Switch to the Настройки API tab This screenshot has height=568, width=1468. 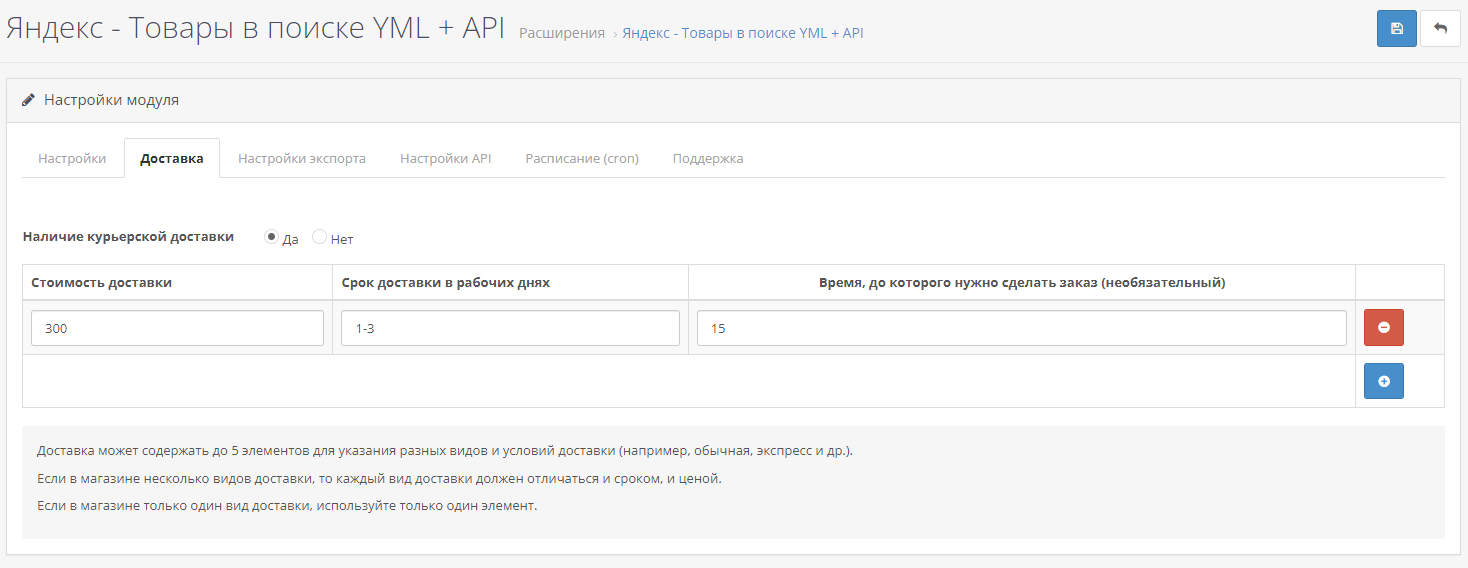446,158
